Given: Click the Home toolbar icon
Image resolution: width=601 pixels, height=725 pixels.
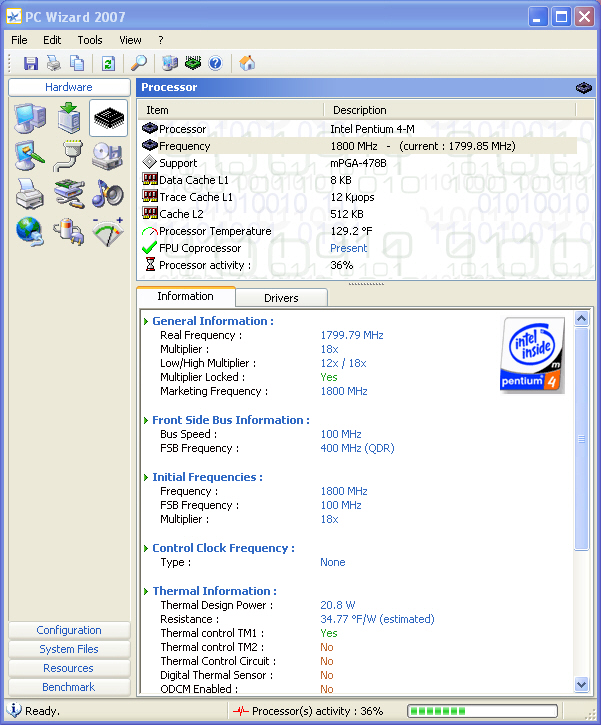Looking at the screenshot, I should point(247,63).
